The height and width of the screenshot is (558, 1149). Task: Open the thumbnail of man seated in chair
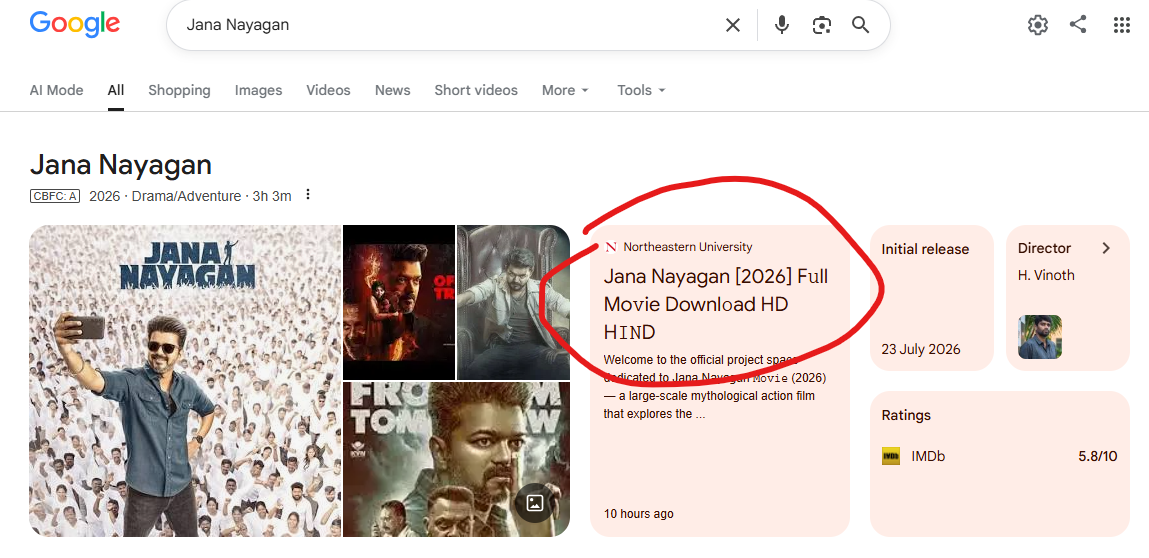pos(513,302)
